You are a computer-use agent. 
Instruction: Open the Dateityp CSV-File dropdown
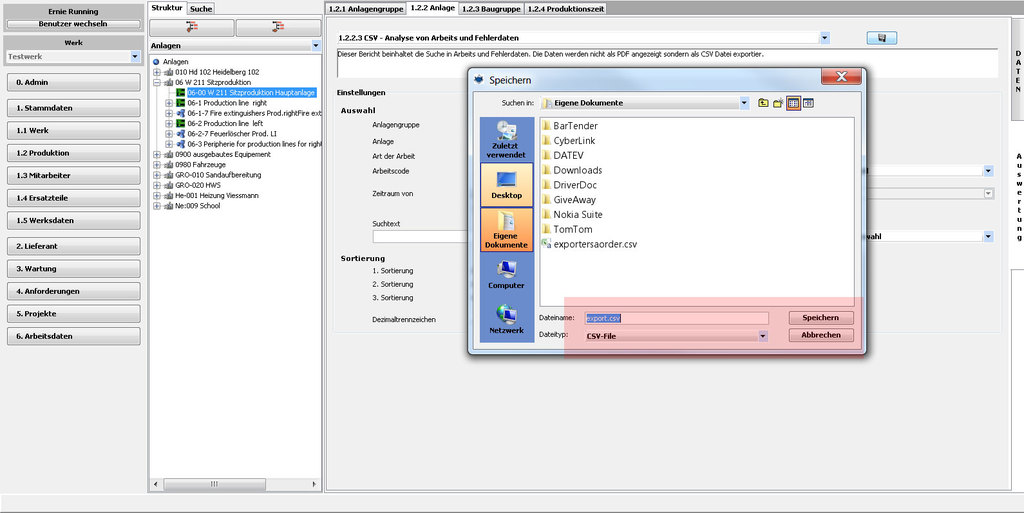pos(763,336)
